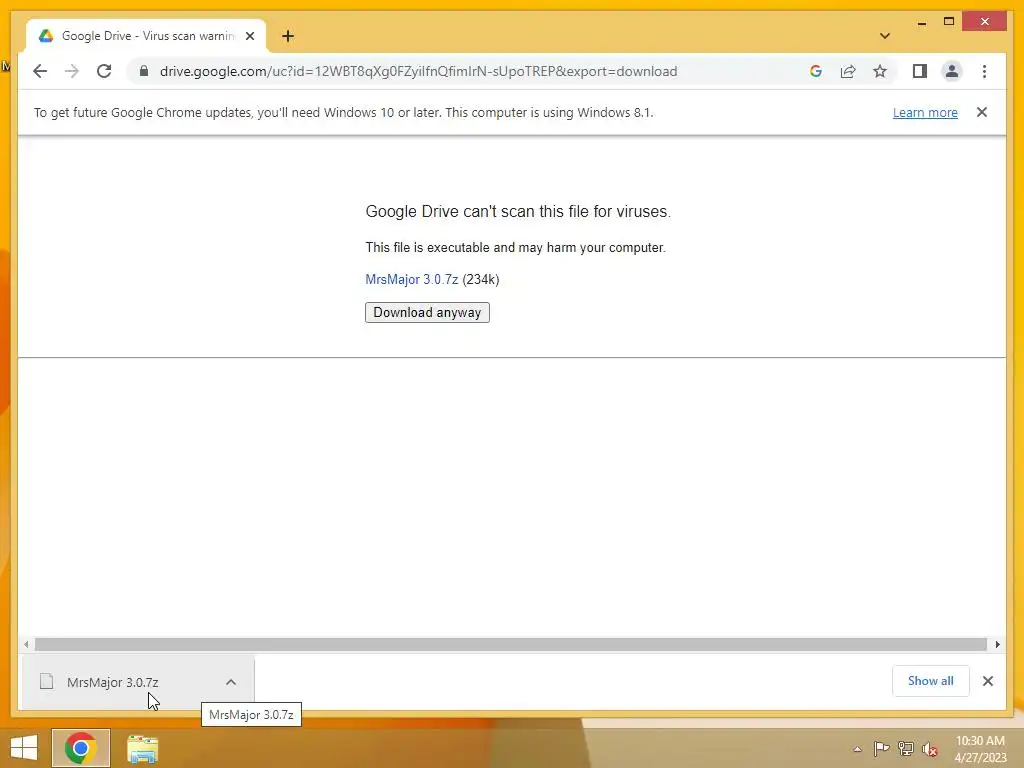The image size is (1024, 768).
Task: Click the padlock site info icon
Action: 144,71
